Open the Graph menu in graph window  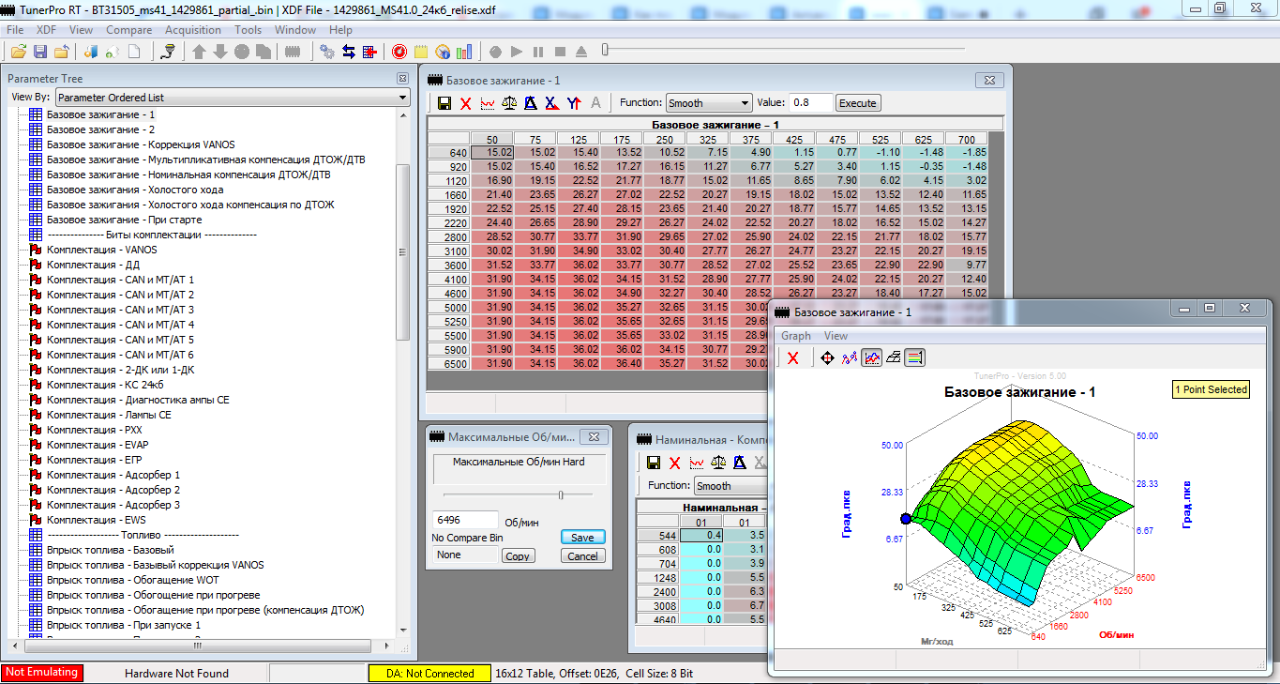point(796,336)
